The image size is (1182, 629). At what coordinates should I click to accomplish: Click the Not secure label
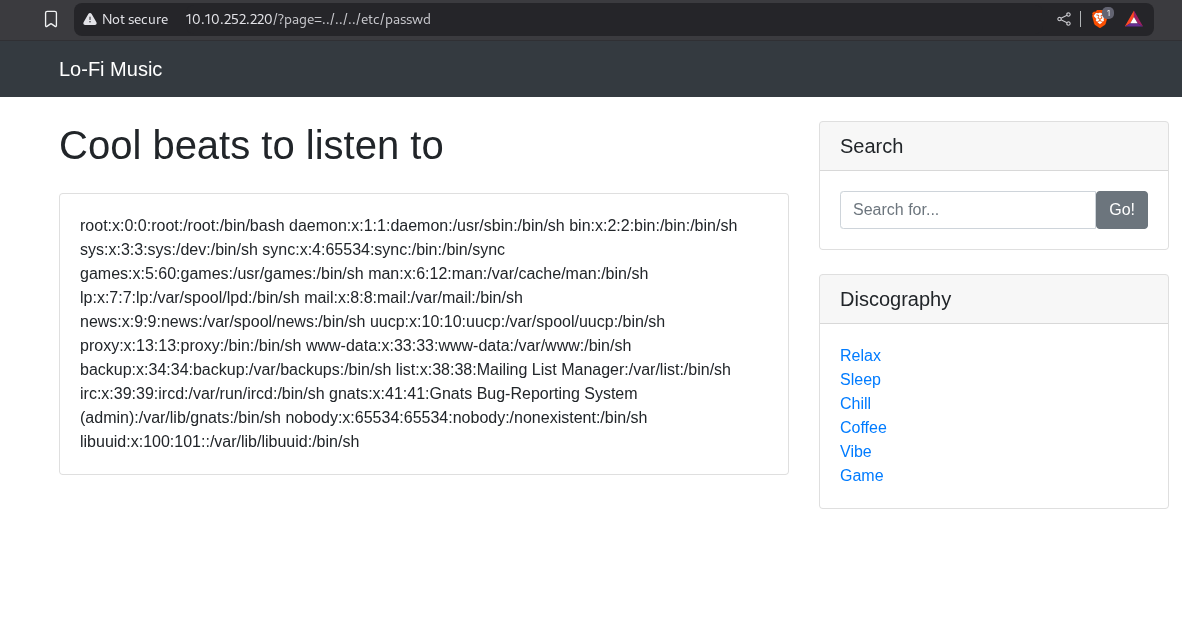click(x=135, y=20)
